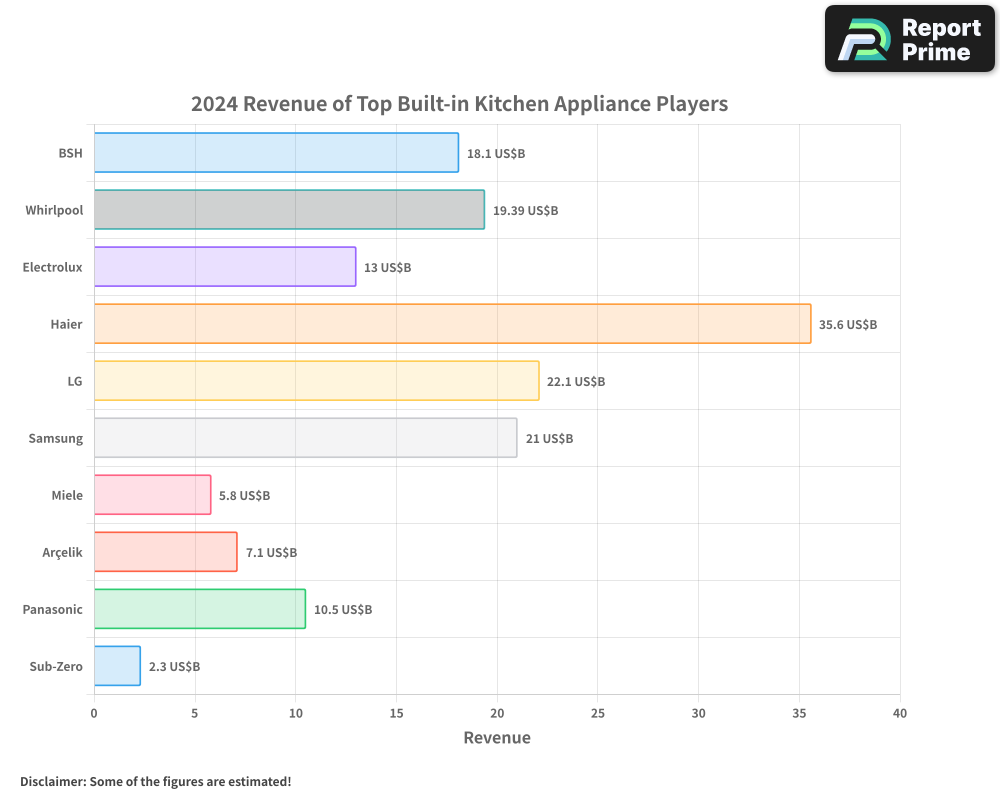Click the Revenue axis title
Image resolution: width=1000 pixels, height=800 pixels.
coord(497,738)
